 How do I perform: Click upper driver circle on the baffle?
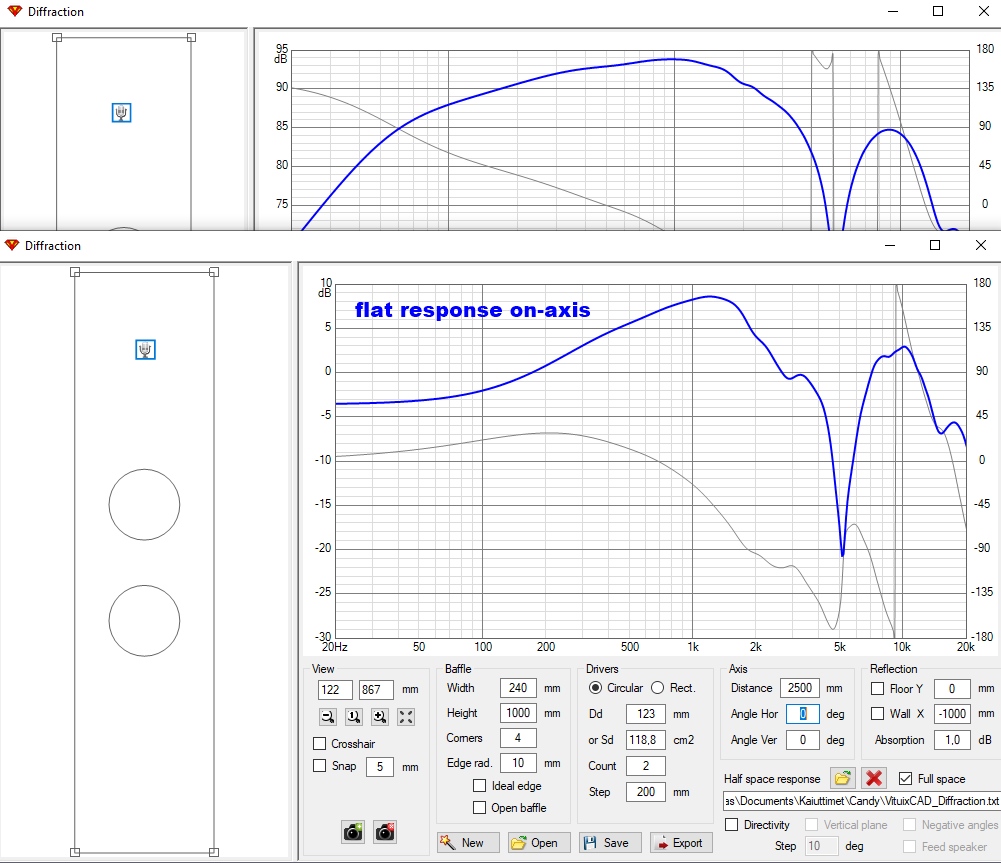pos(144,505)
